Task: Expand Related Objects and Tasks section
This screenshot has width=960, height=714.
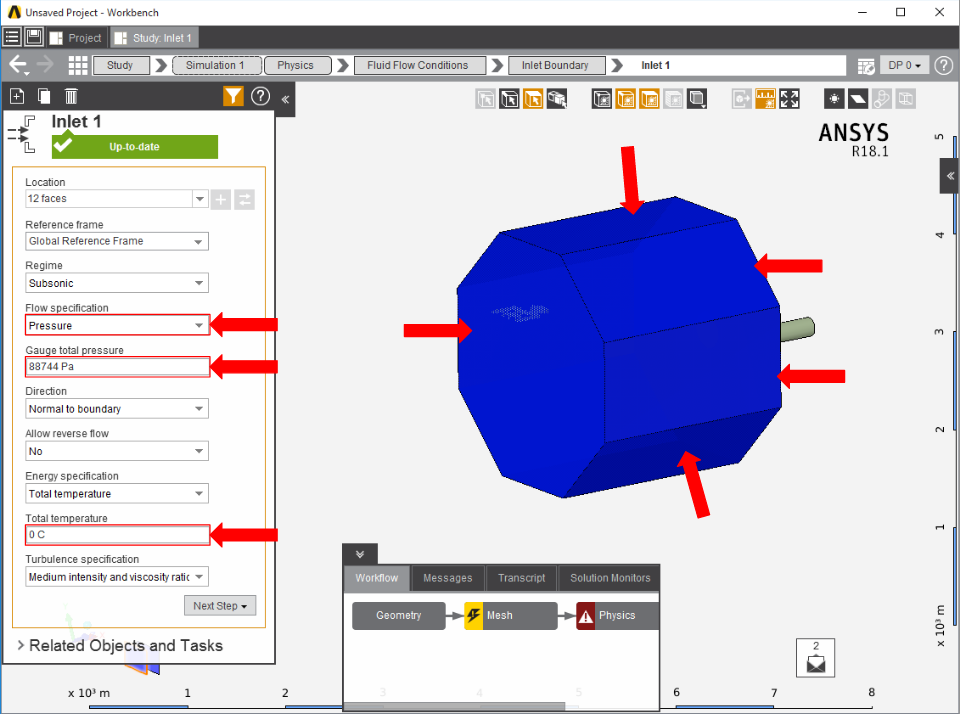Action: pyautogui.click(x=119, y=645)
